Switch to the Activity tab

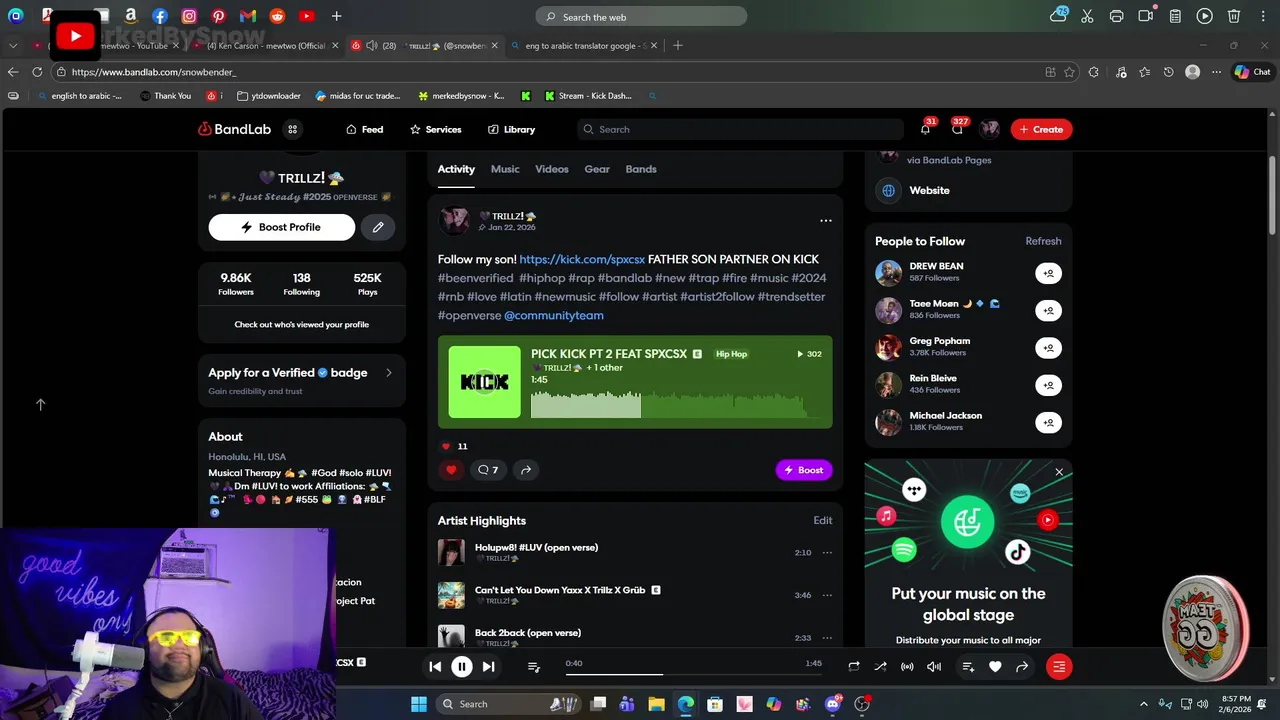click(456, 169)
